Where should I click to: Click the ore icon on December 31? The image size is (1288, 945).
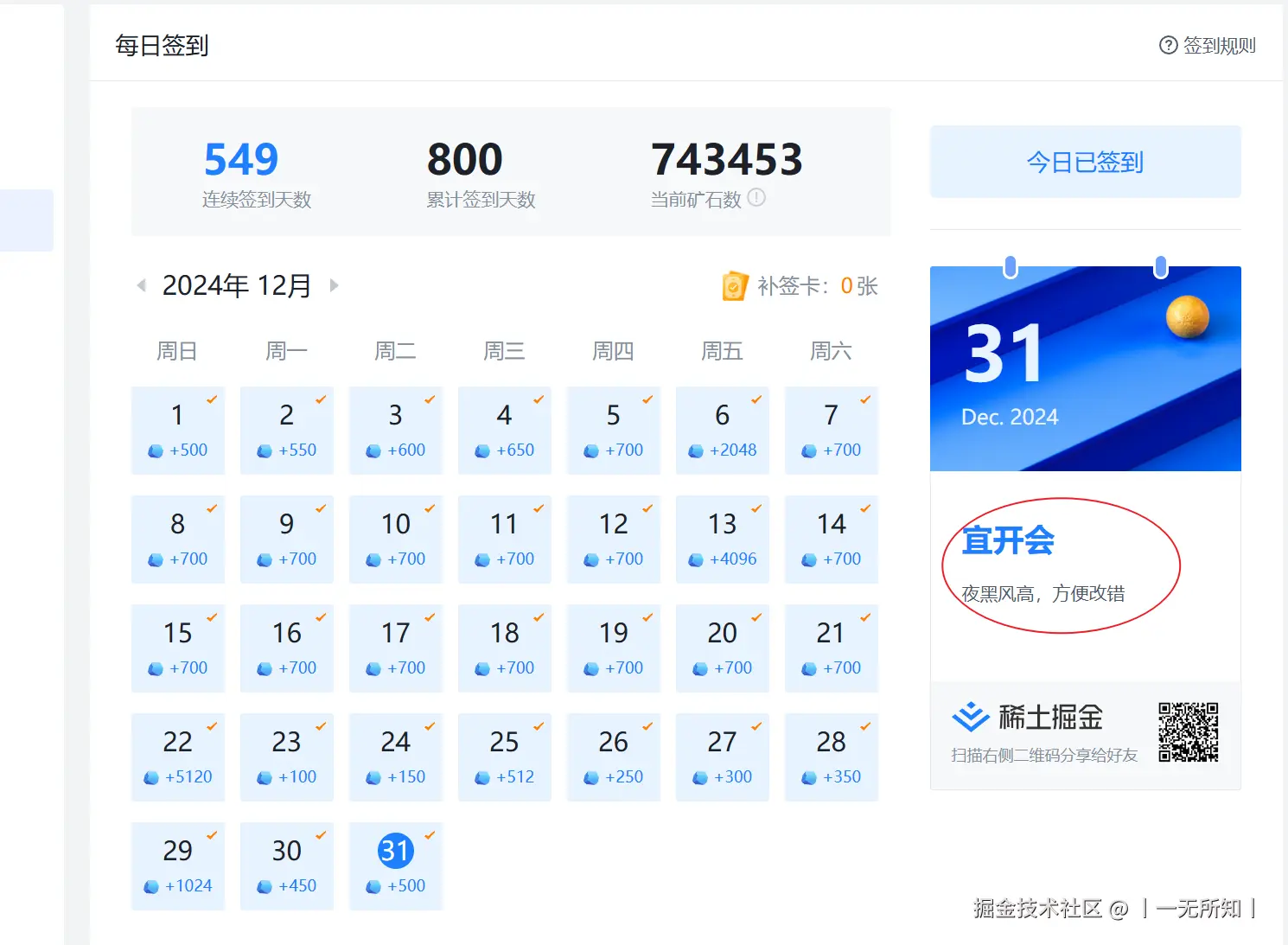click(373, 885)
